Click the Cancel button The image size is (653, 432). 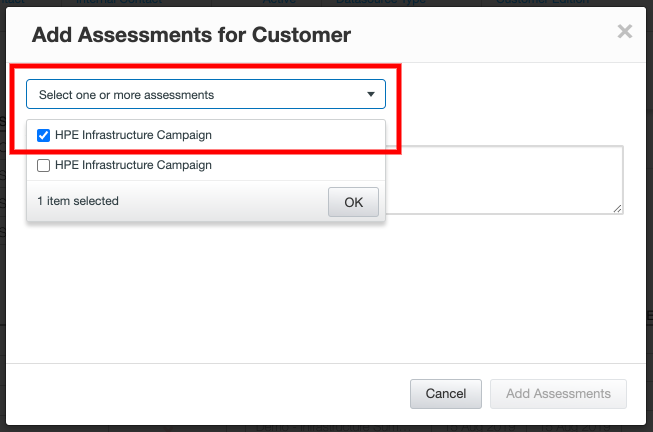coord(446,394)
